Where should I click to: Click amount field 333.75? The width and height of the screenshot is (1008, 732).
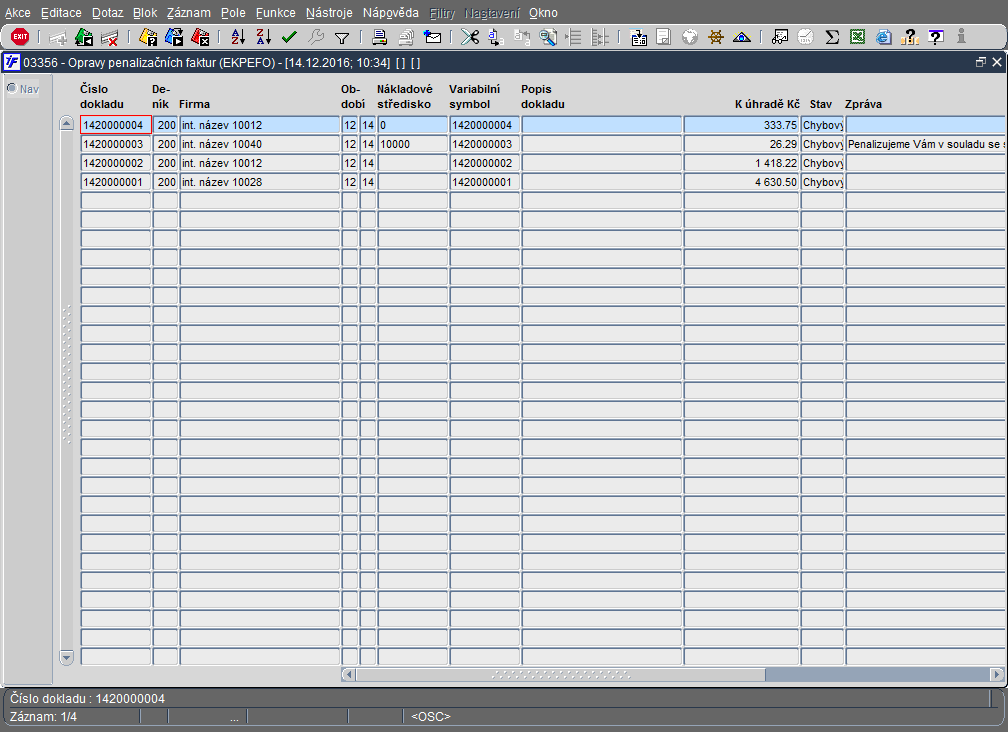pyautogui.click(x=741, y=125)
